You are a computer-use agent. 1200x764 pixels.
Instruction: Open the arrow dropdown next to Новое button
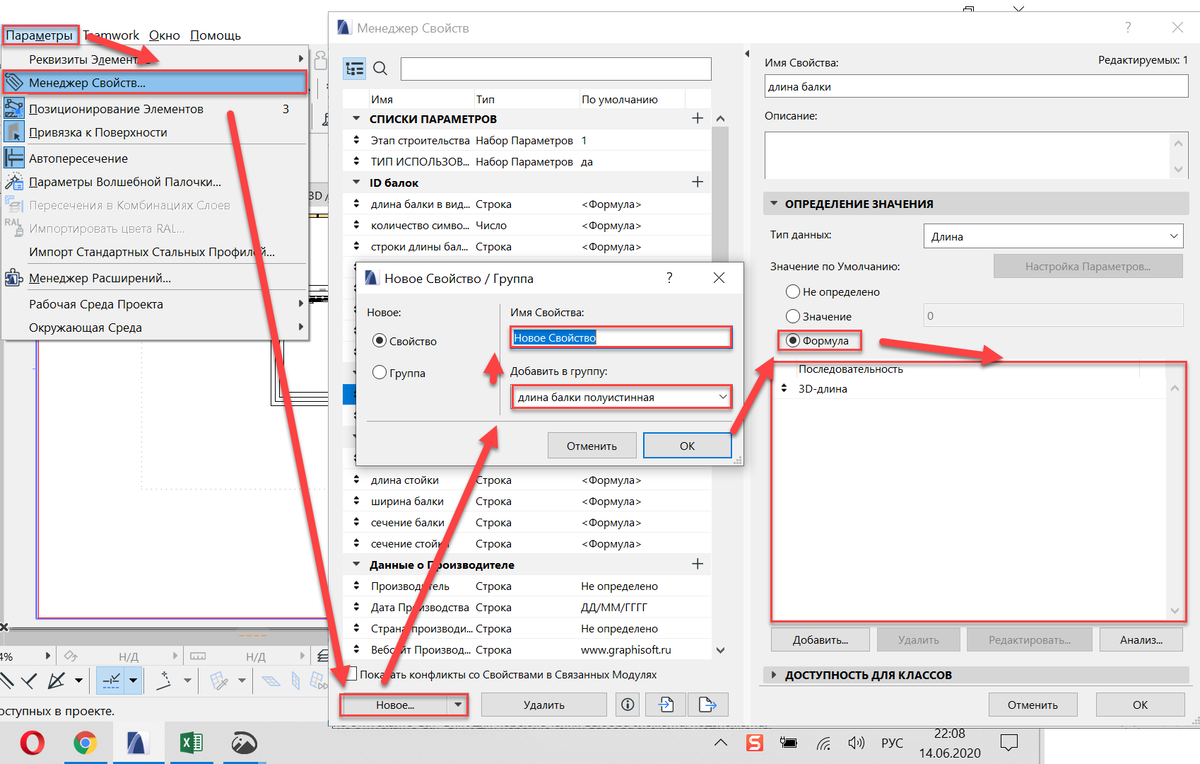point(457,704)
